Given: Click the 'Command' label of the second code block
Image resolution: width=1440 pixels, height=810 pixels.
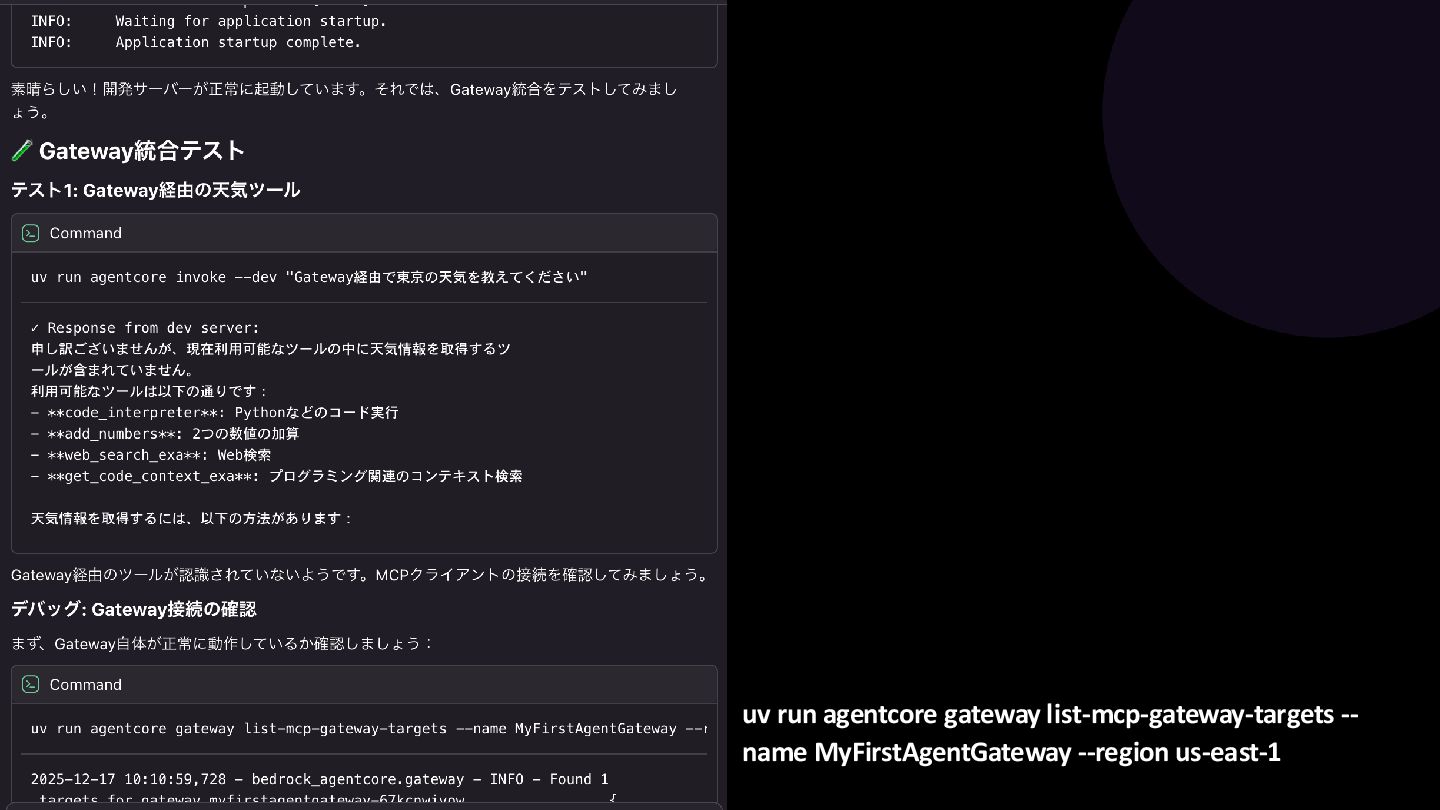Looking at the screenshot, I should click(86, 685).
